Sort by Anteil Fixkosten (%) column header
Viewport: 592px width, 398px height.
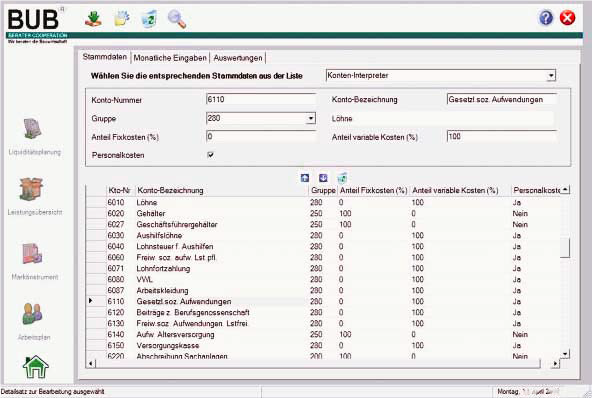click(x=374, y=190)
